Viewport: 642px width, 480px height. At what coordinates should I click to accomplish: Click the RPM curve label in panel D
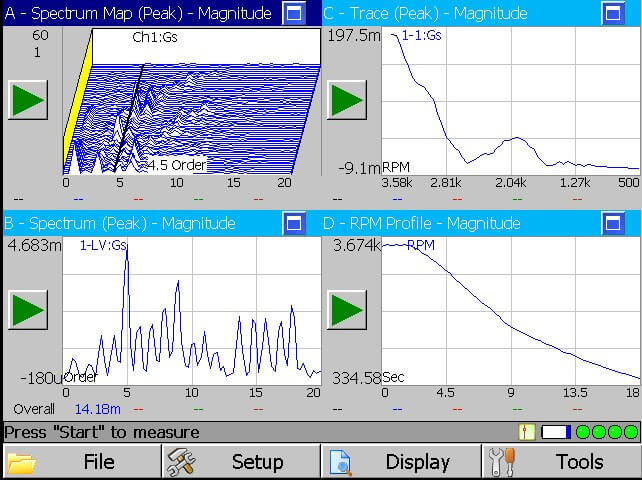coord(421,245)
